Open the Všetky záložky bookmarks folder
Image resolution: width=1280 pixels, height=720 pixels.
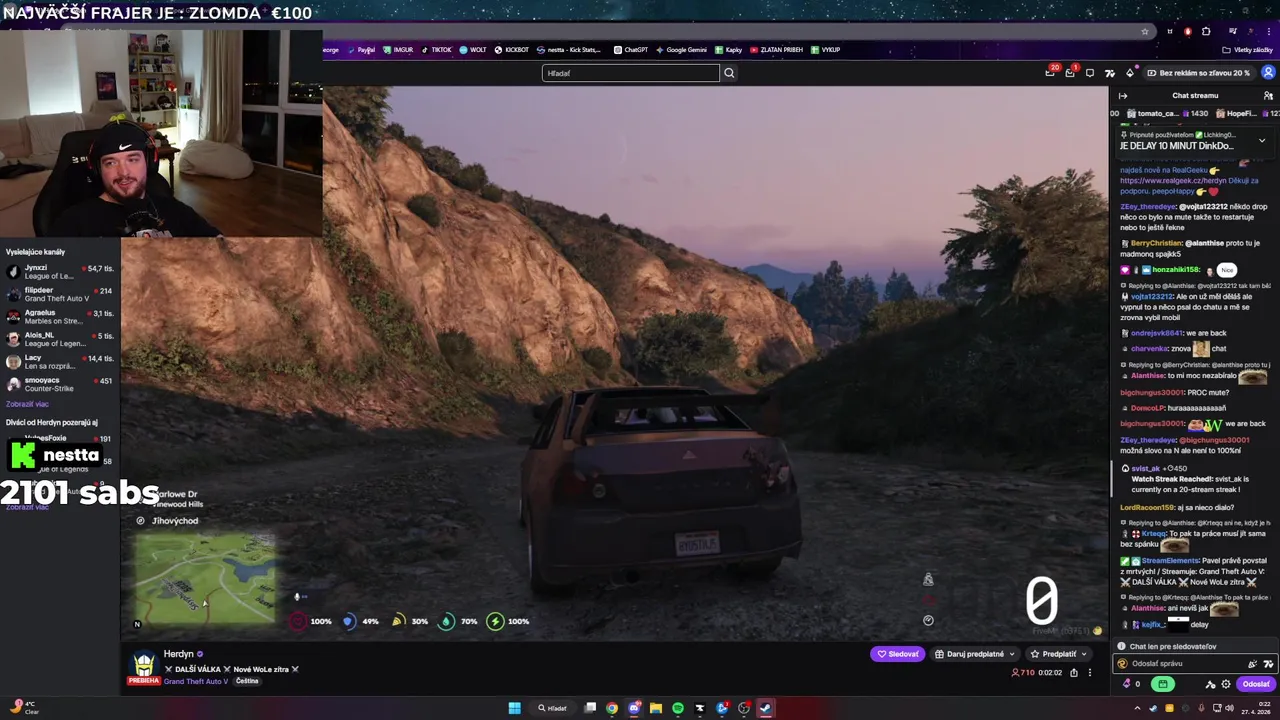1247,50
